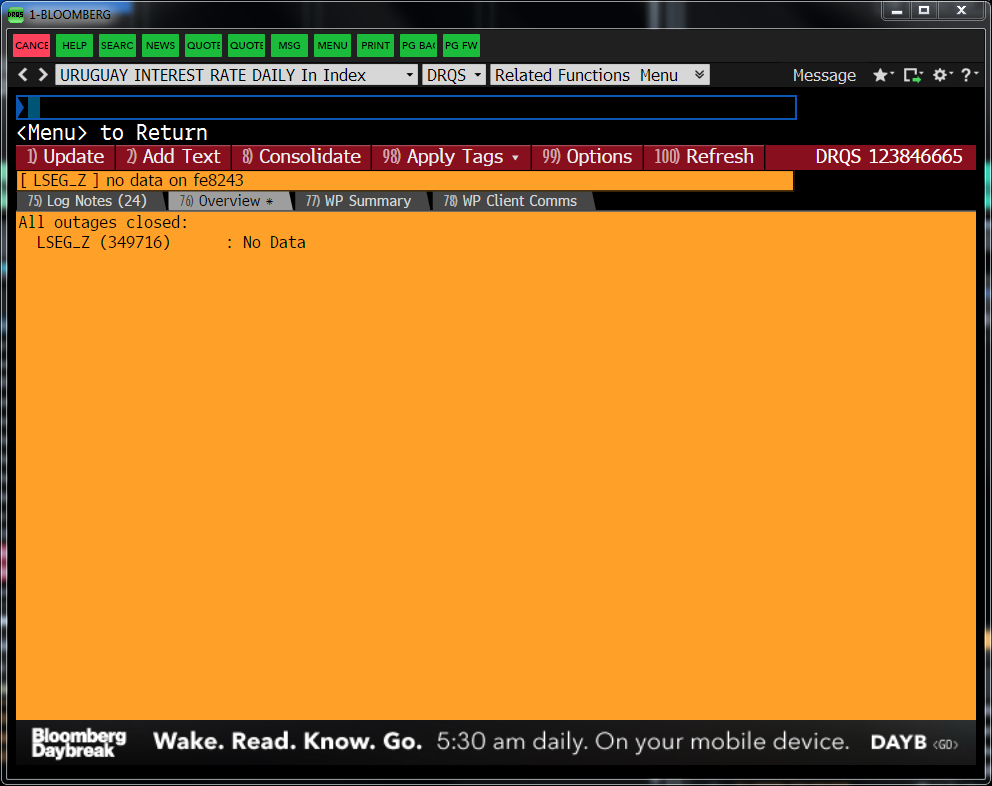Click the PG FWD key button

point(461,46)
